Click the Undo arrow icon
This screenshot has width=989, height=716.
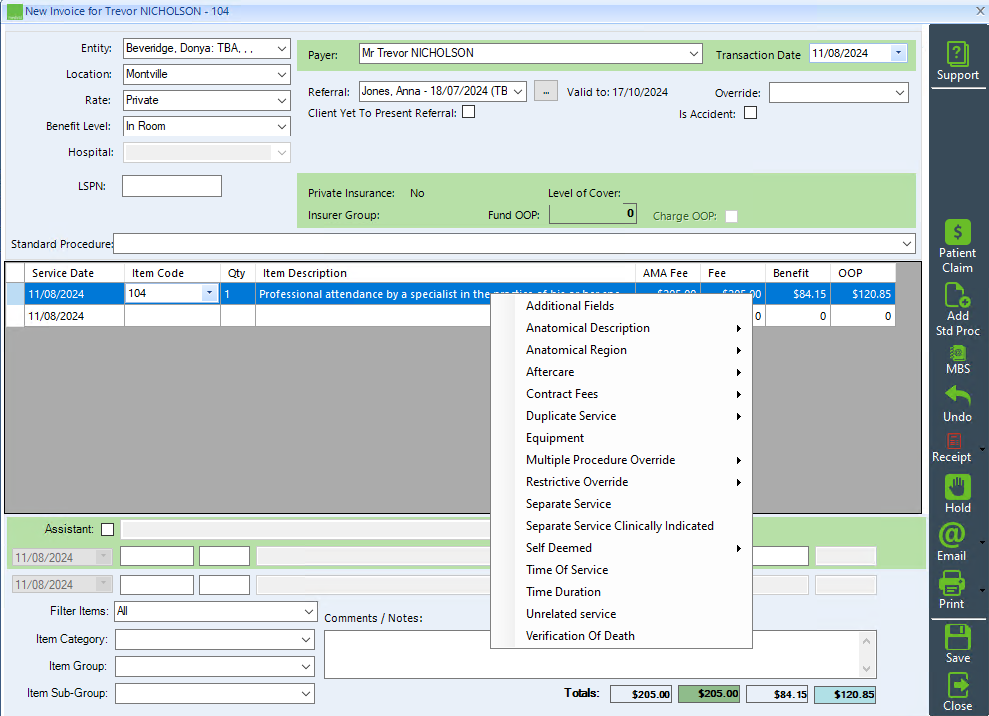pos(957,396)
